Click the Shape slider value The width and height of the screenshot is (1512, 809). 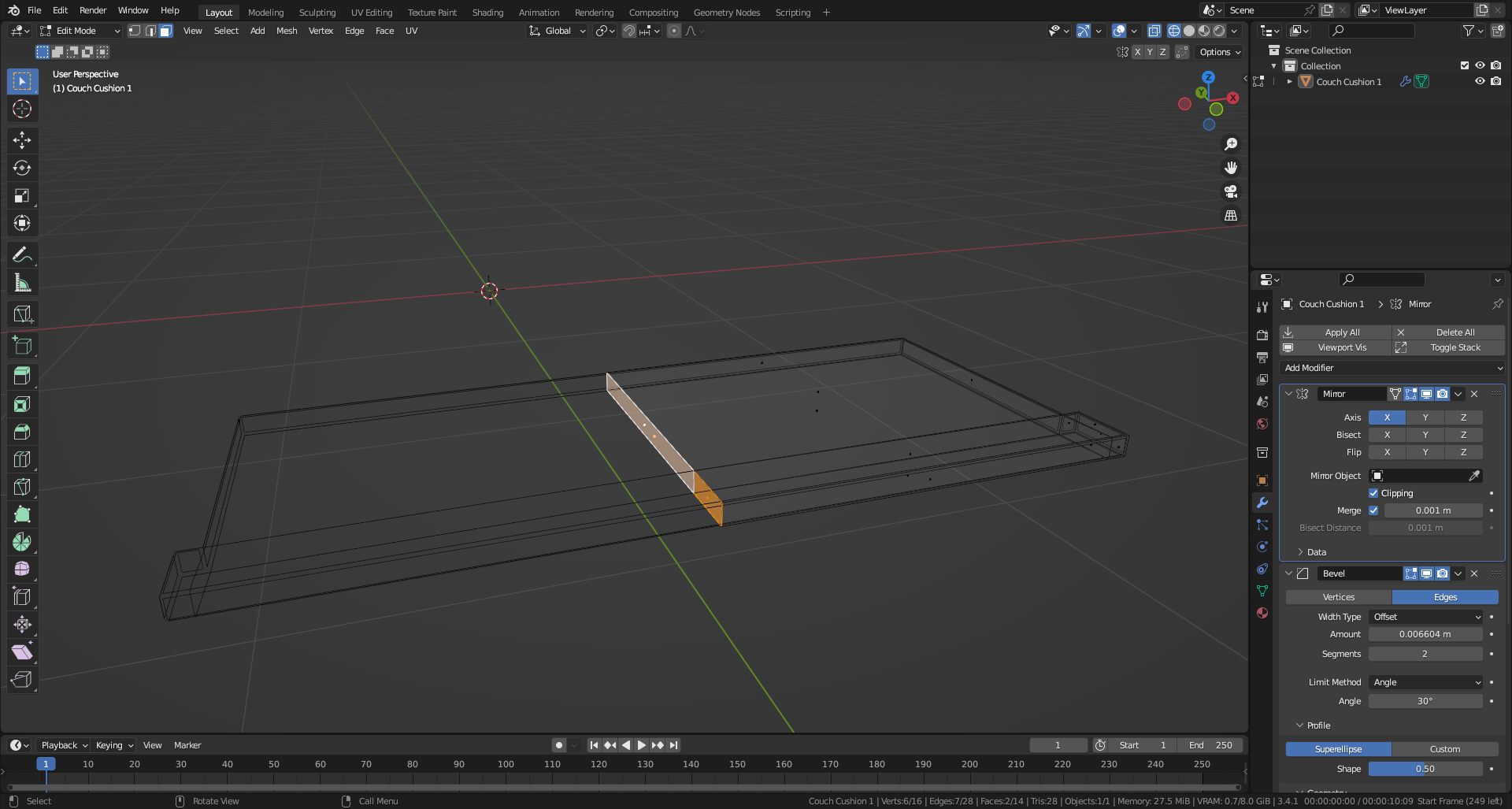click(1425, 769)
